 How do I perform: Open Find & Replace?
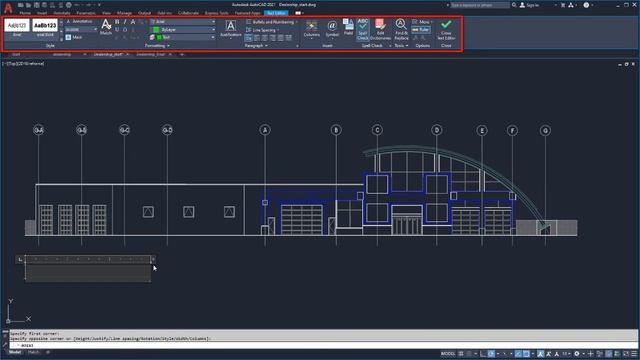tap(401, 29)
